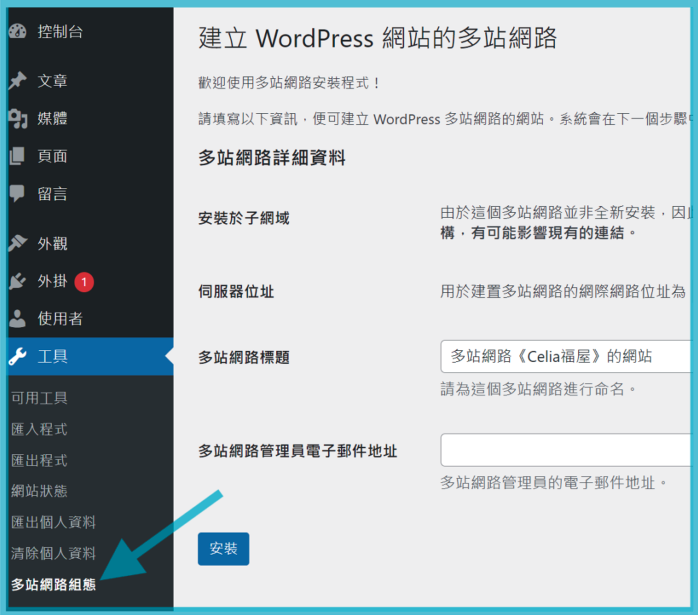
Task: Focus the network admin email field
Action: pos(566,450)
